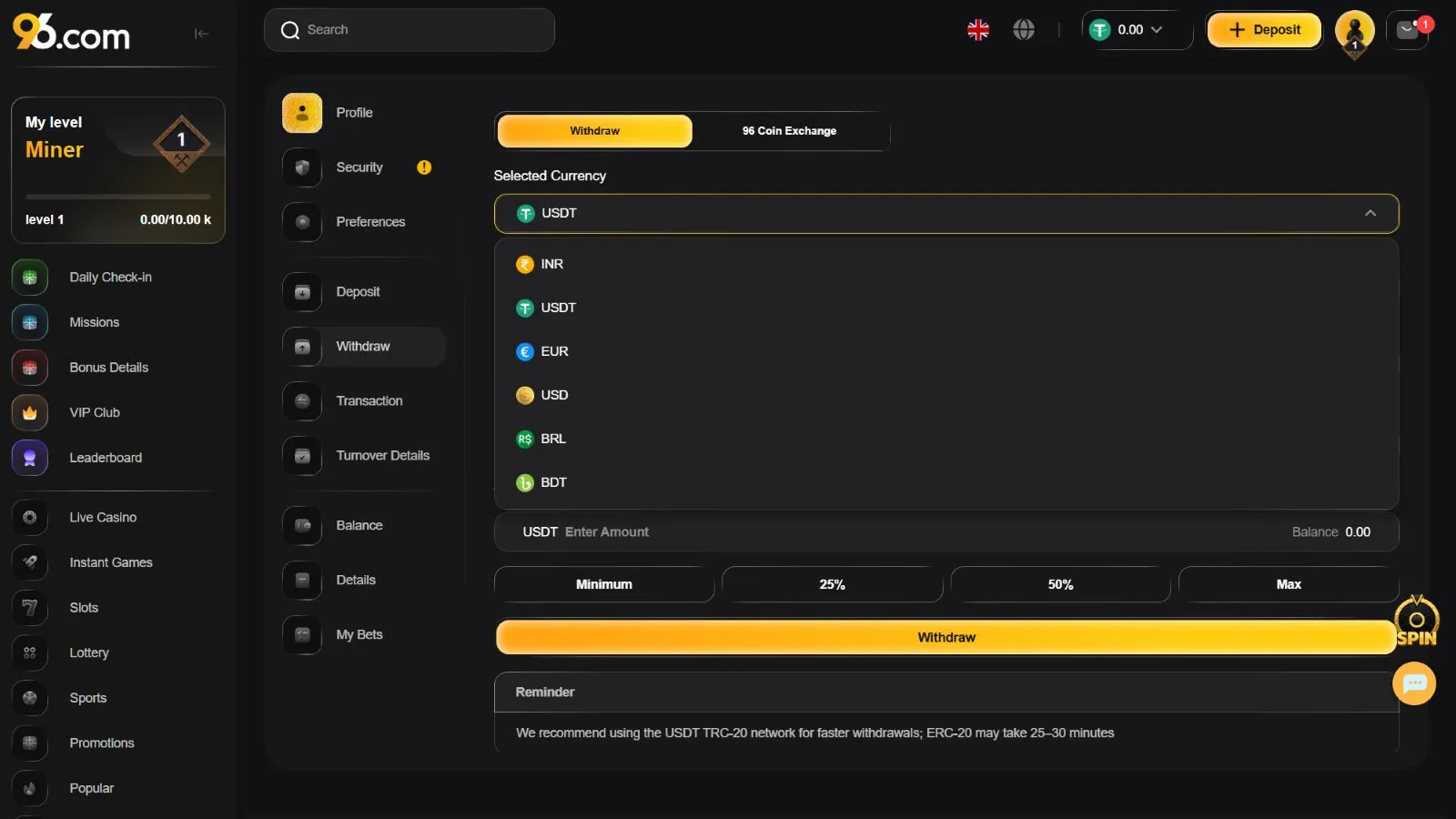Open Transaction in the account menu
This screenshot has height=819, width=1456.
[369, 401]
